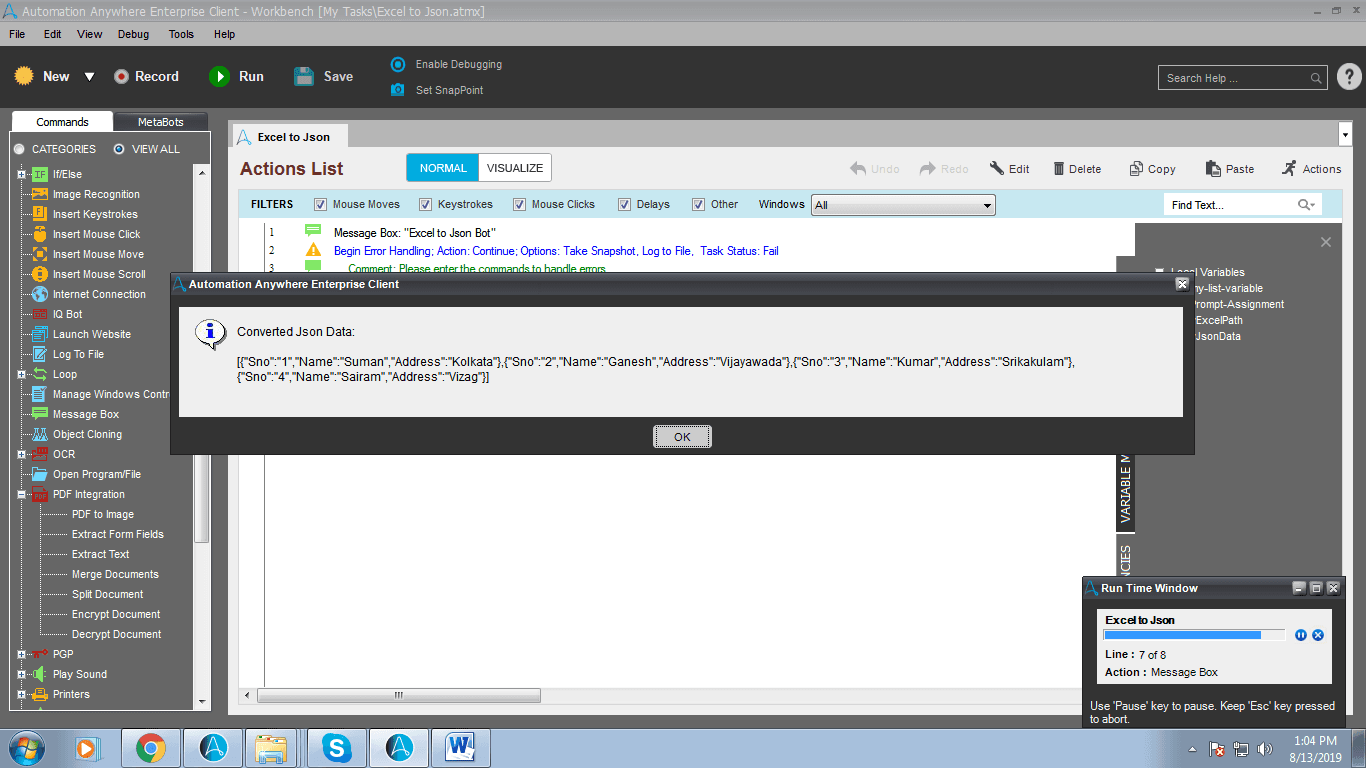The height and width of the screenshot is (768, 1366).
Task: Select Insert Keystrokes command
Action: 95,214
